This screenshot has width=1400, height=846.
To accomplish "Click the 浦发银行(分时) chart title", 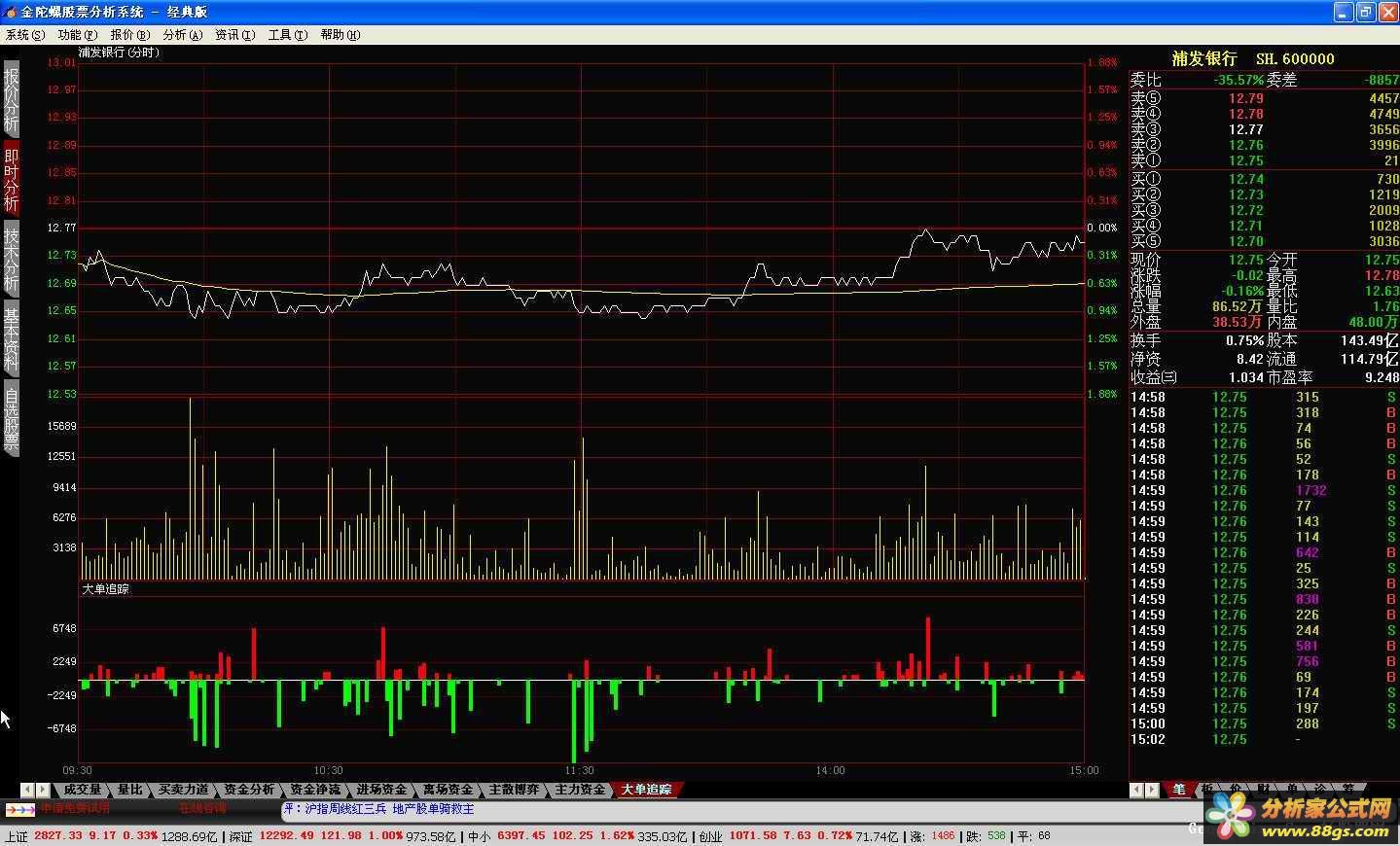I will point(119,53).
